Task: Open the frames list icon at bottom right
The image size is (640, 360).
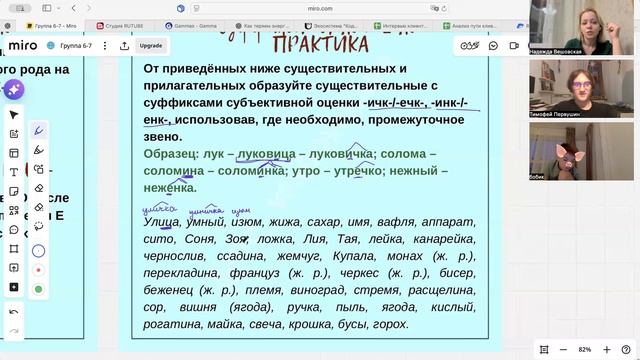Action: [544, 349]
